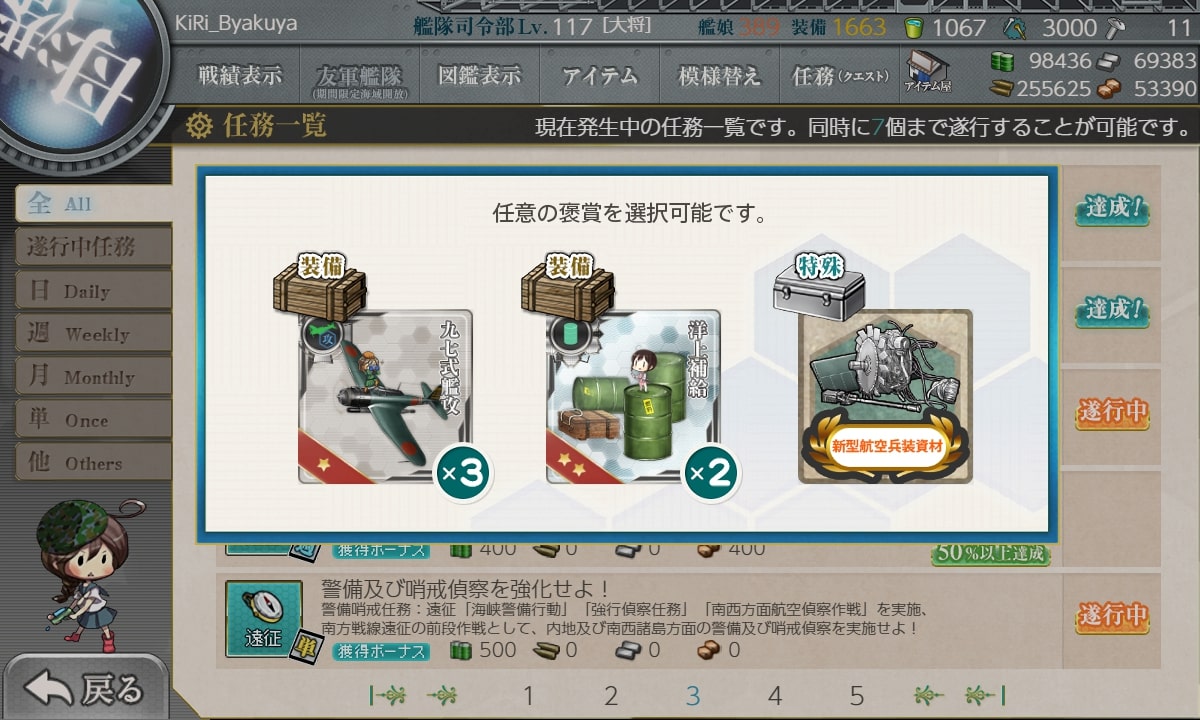The width and height of the screenshot is (1200, 720).
Task: Open the アイテム屋 shop icon
Action: point(928,72)
